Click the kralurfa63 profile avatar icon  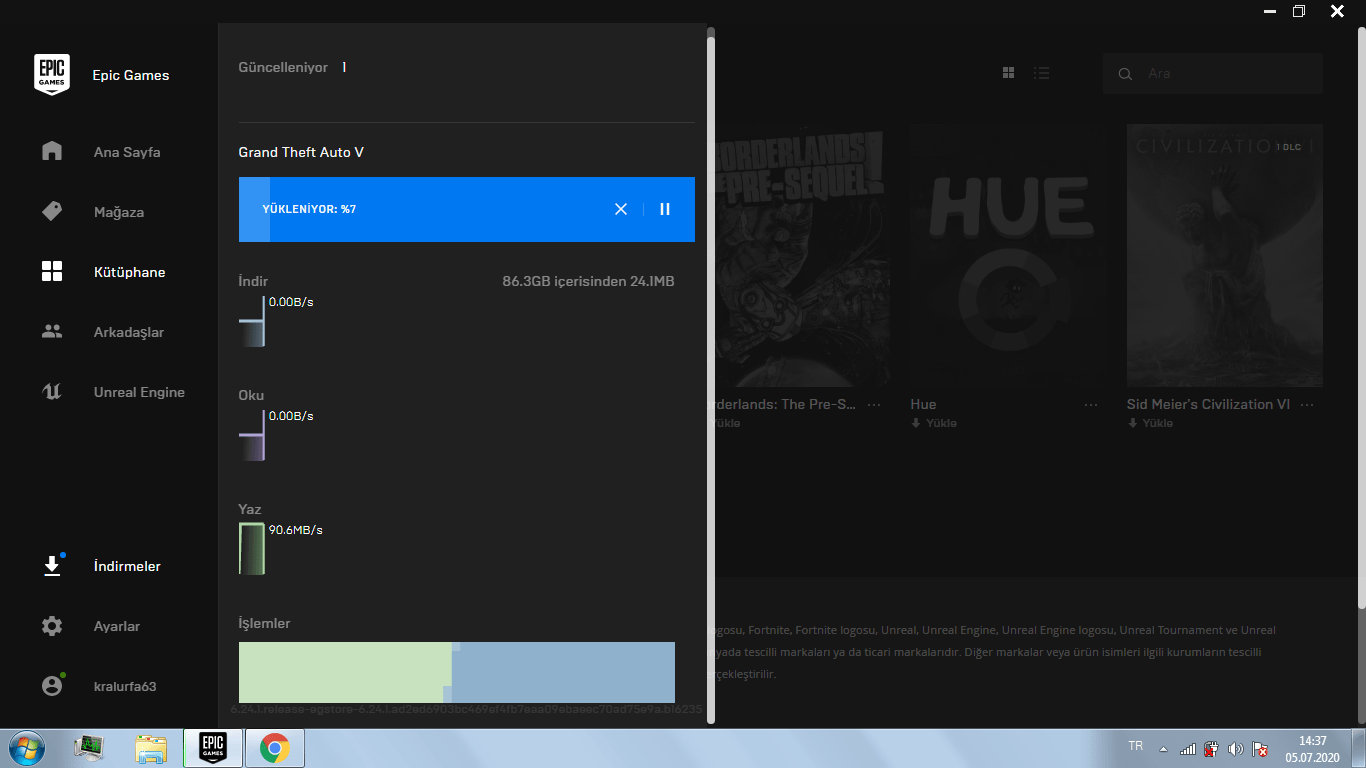pyautogui.click(x=52, y=686)
